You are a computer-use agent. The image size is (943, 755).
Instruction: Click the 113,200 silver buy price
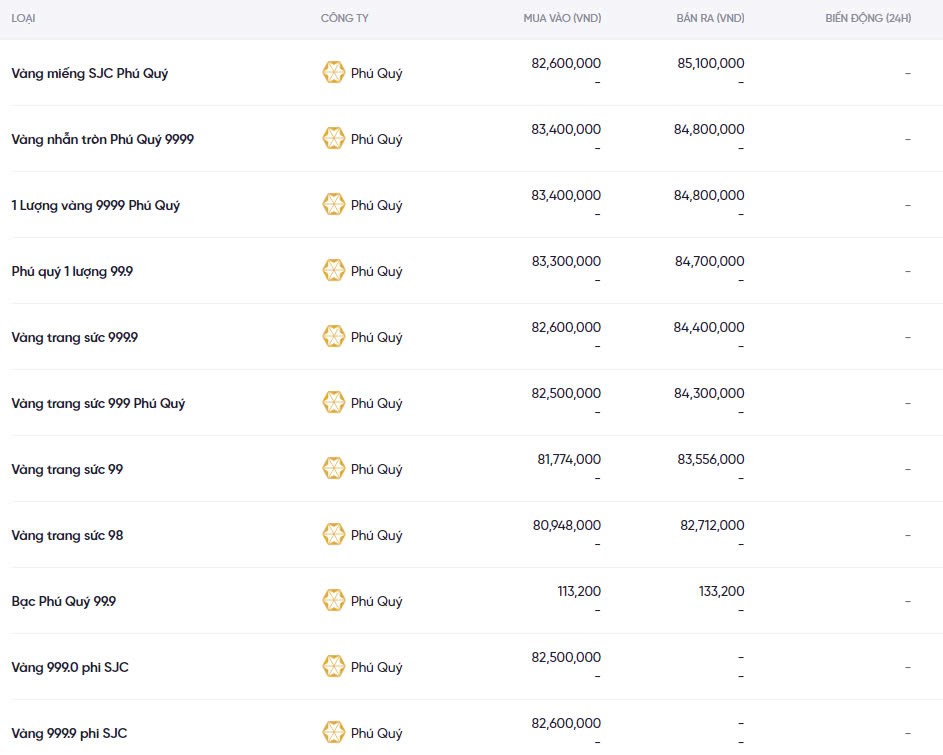tap(579, 591)
